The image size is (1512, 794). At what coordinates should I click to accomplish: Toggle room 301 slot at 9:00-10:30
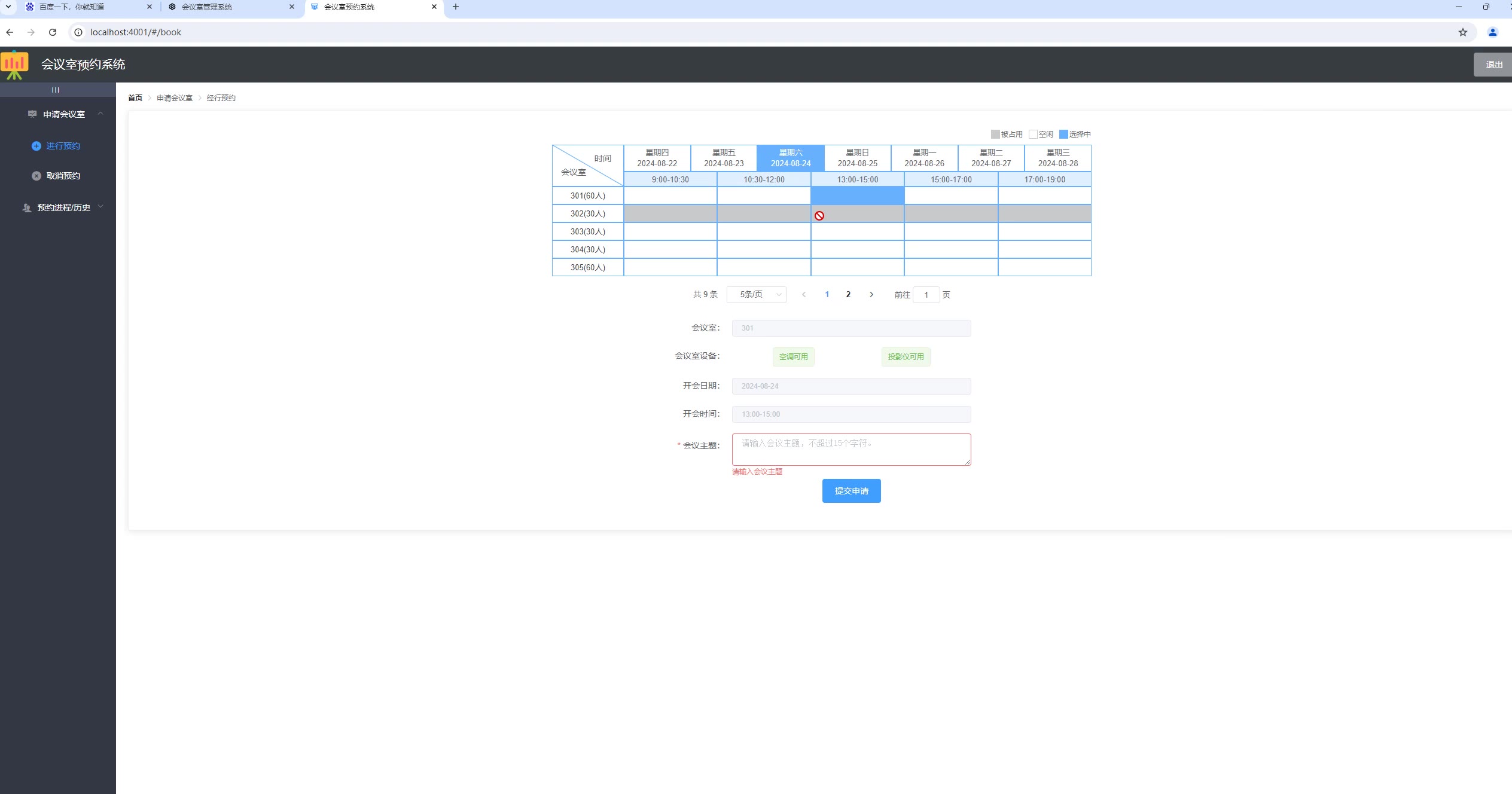click(x=670, y=196)
